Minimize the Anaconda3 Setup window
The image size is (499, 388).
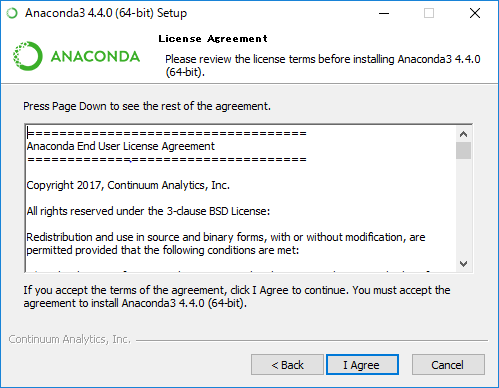point(384,13)
